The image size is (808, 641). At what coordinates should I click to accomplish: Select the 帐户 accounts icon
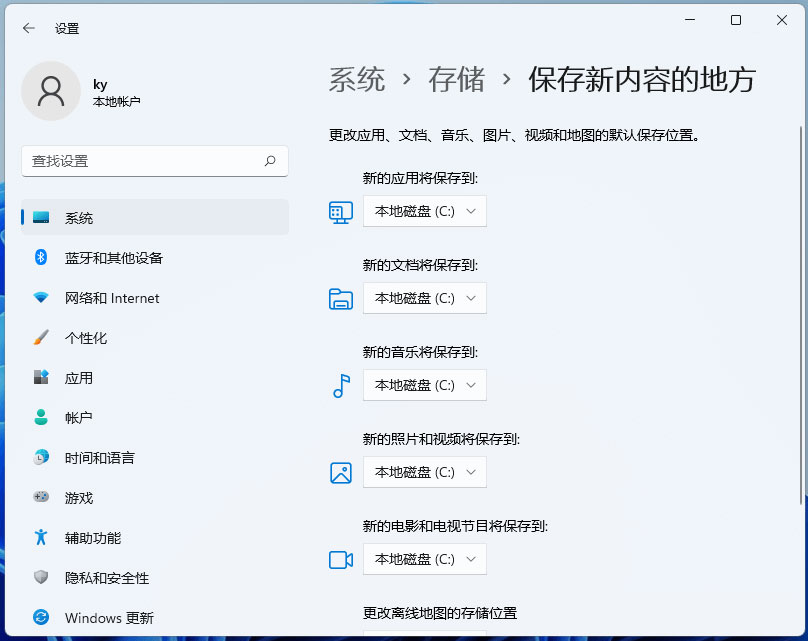point(40,418)
